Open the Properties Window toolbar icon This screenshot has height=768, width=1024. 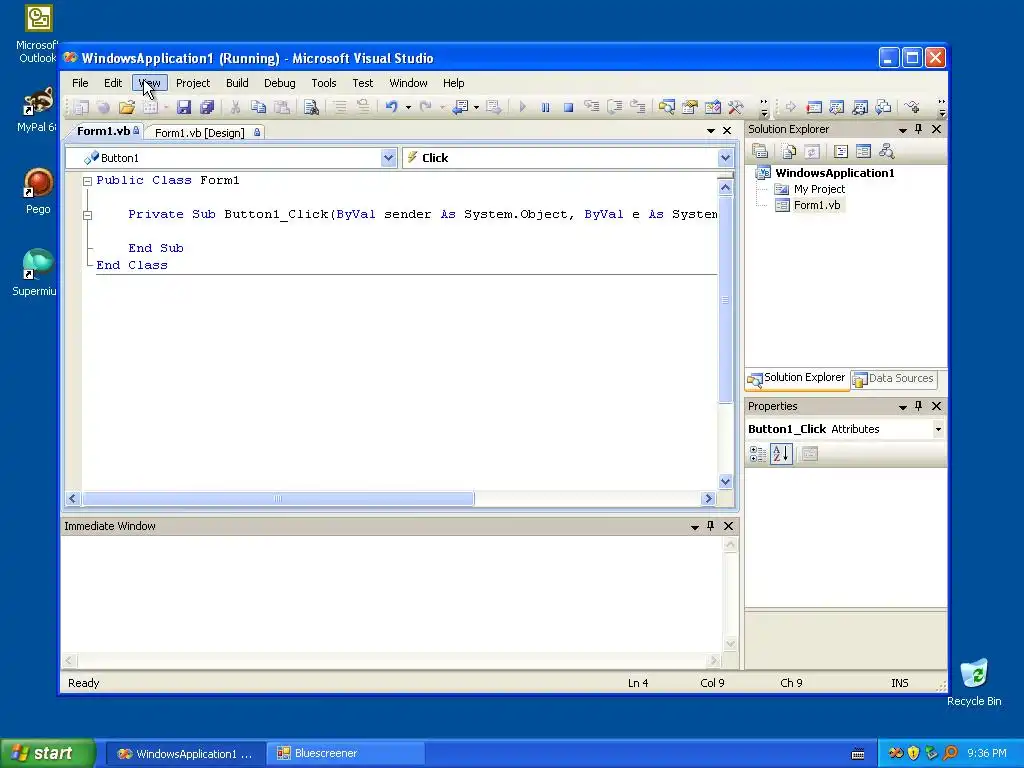click(690, 106)
